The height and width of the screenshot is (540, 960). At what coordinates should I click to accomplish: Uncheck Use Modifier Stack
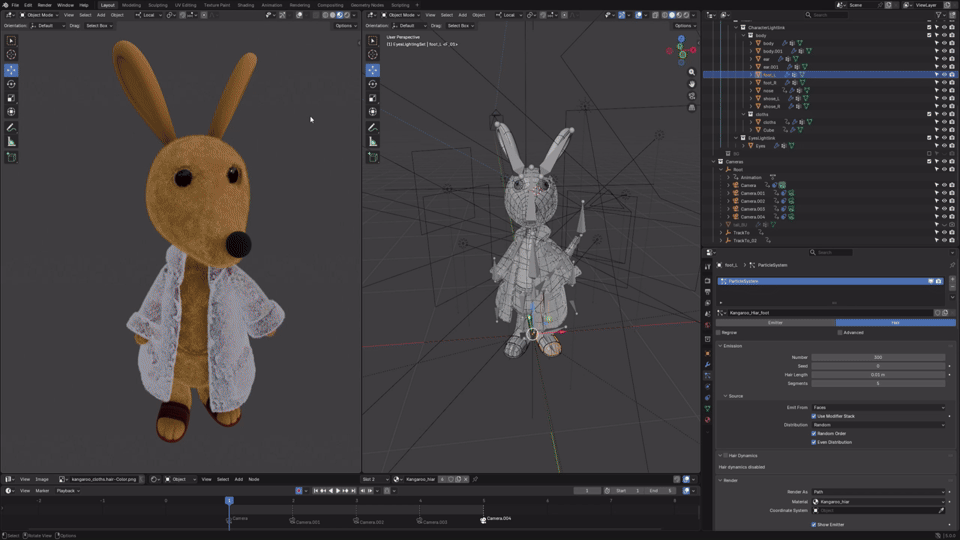[814, 416]
